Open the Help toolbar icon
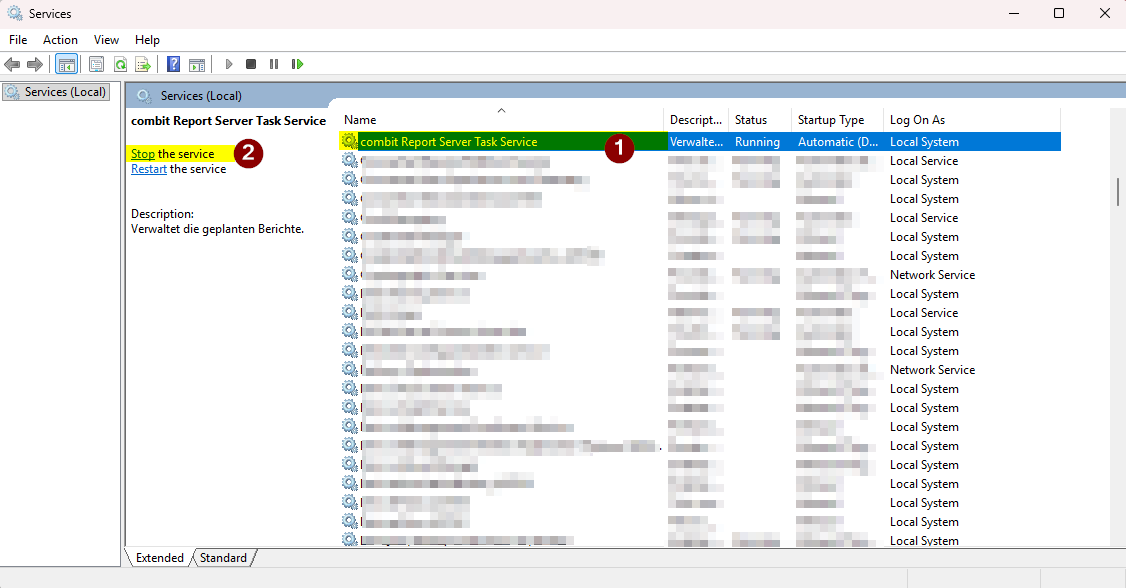 (x=173, y=64)
